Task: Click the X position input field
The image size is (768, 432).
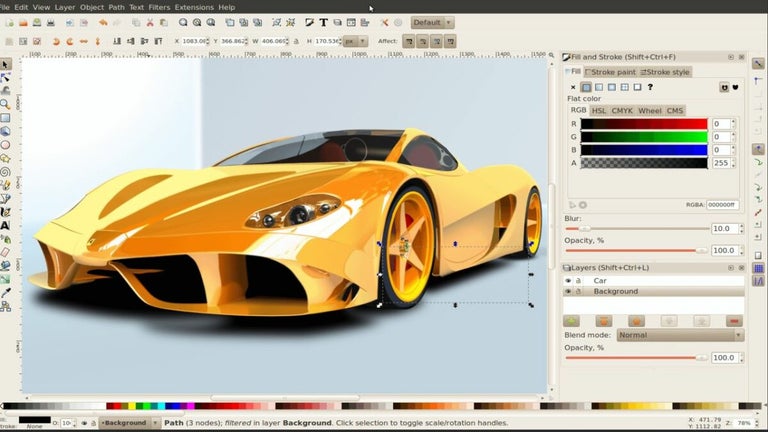Action: tap(194, 42)
